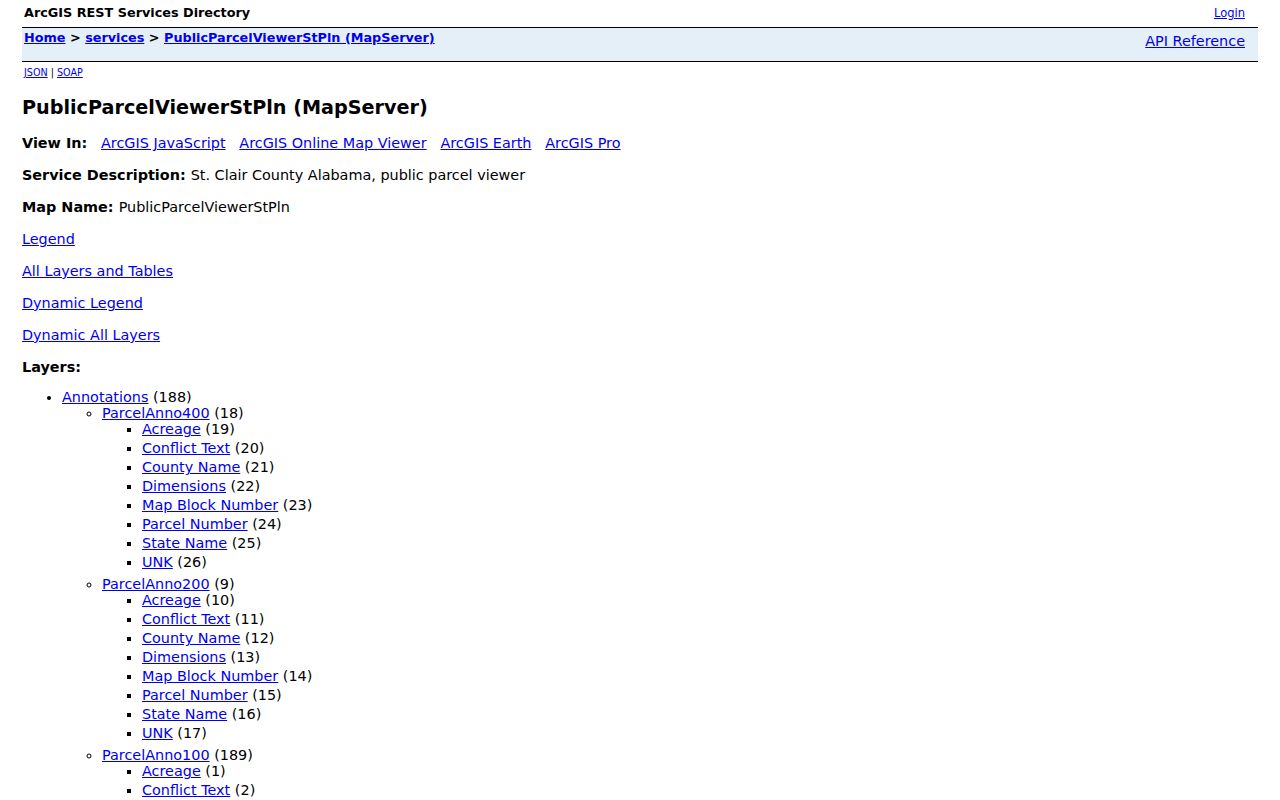Go to Home in breadcrumb
The height and width of the screenshot is (800, 1280).
click(44, 38)
